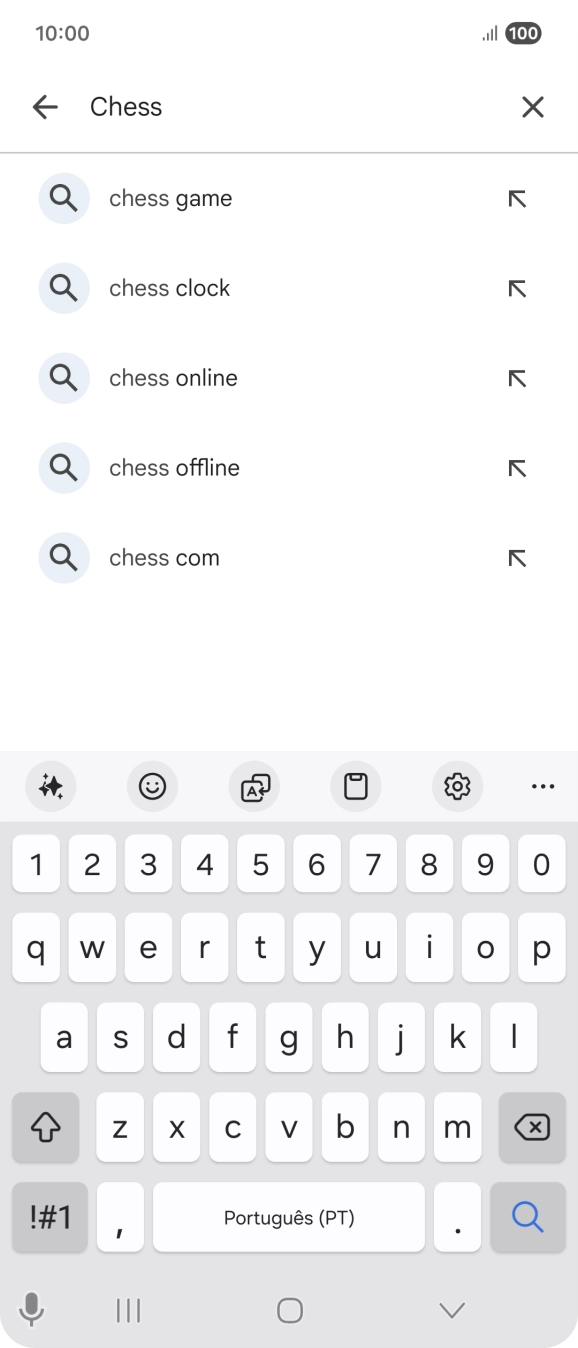This screenshot has width=578, height=1348.
Task: Tap the blue search key on keyboard
Action: pyautogui.click(x=527, y=1217)
